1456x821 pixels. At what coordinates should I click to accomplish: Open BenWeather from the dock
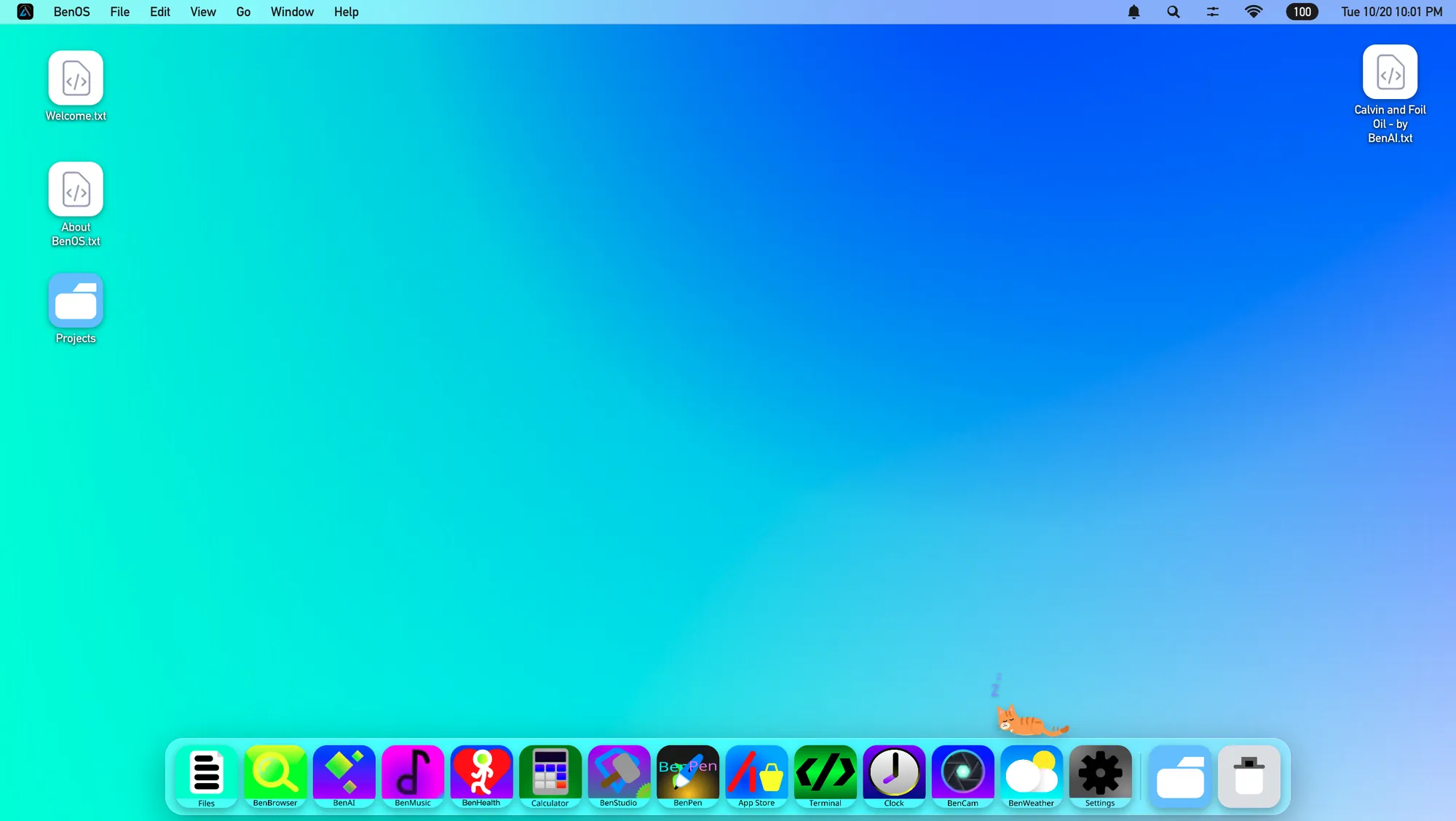click(1032, 776)
